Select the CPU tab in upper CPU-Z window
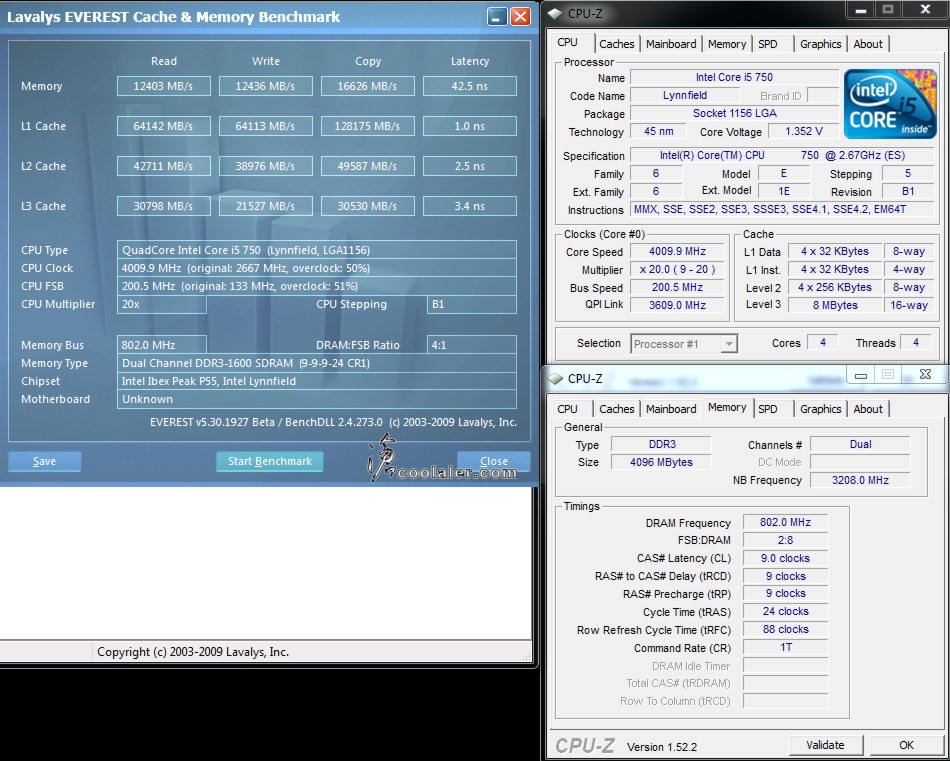Screen dimensions: 950x761 coord(568,42)
